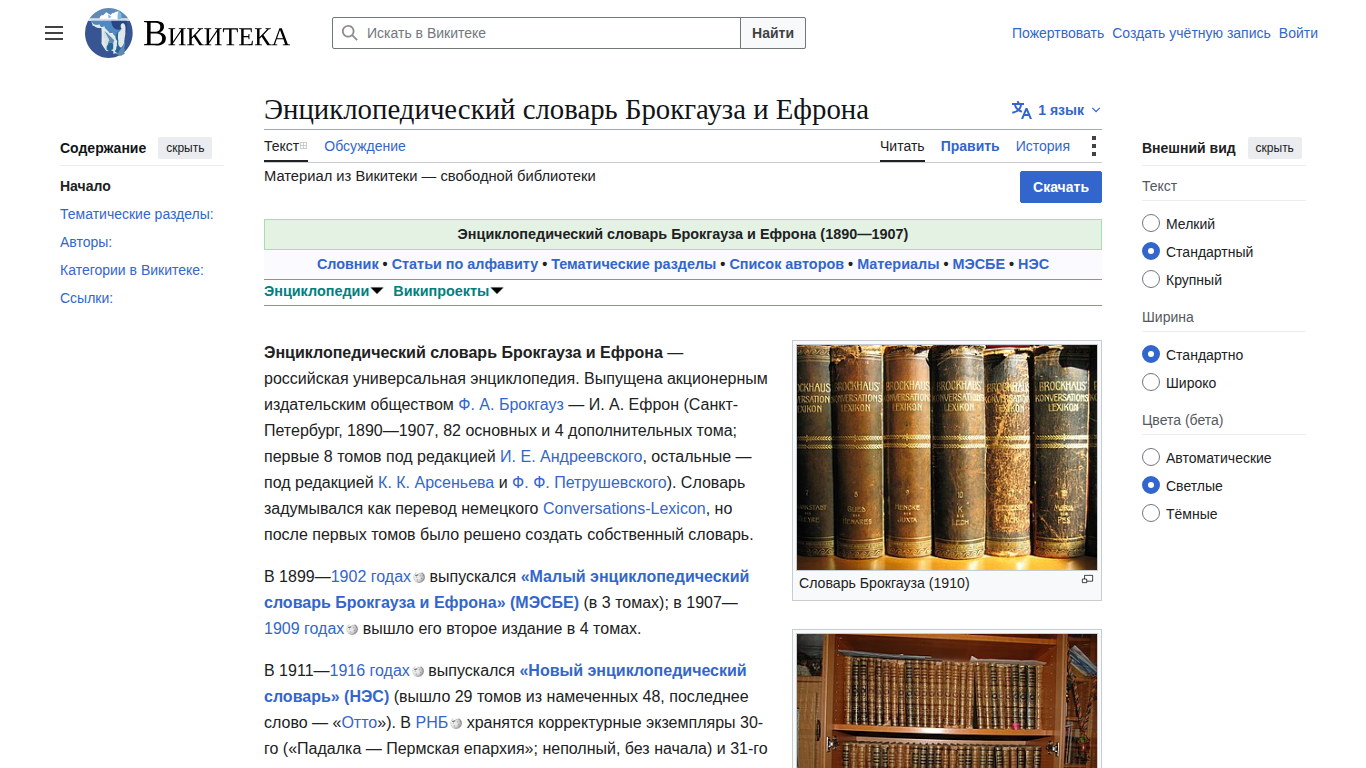Click the small icon after «1909 годах»
The height and width of the screenshot is (768, 1366).
point(352,629)
